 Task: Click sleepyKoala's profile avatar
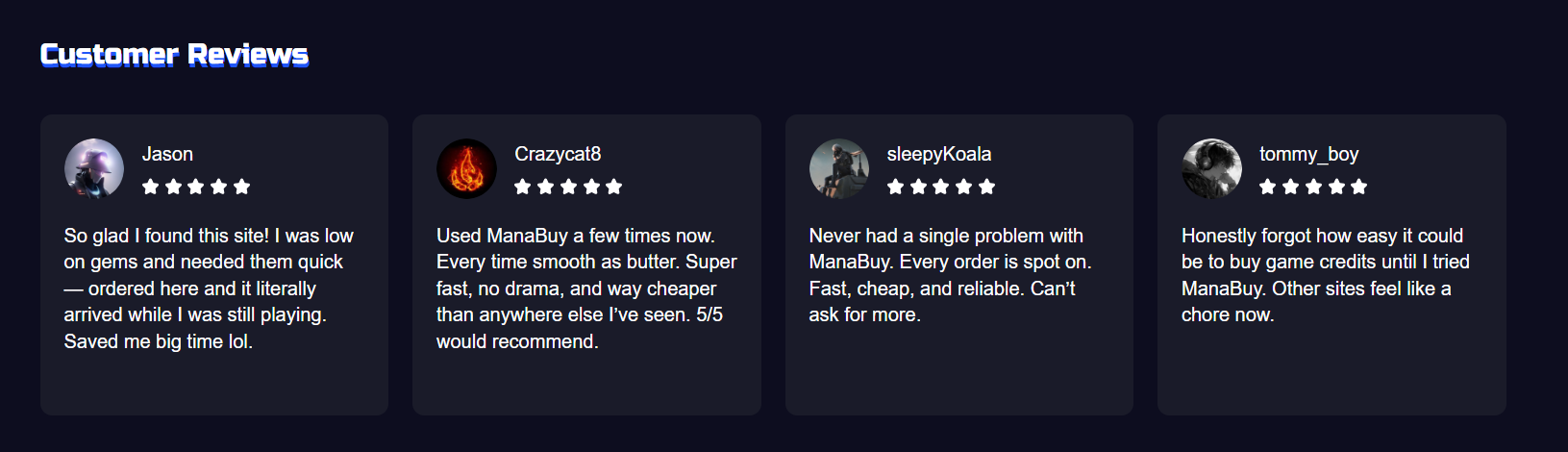pos(839,168)
